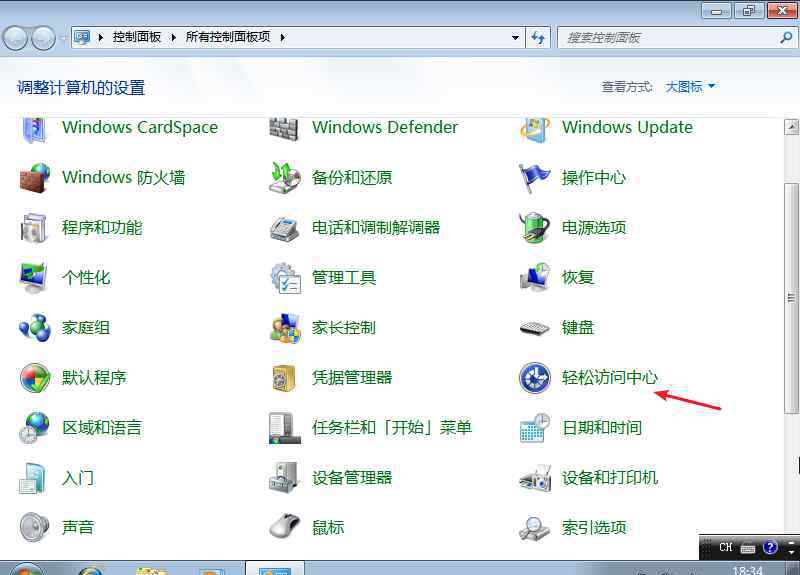Click the 程序和功能 icon

coord(34,228)
